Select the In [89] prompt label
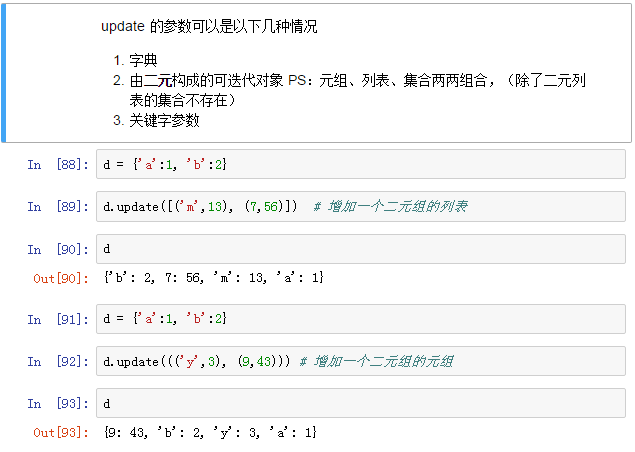 coord(56,207)
